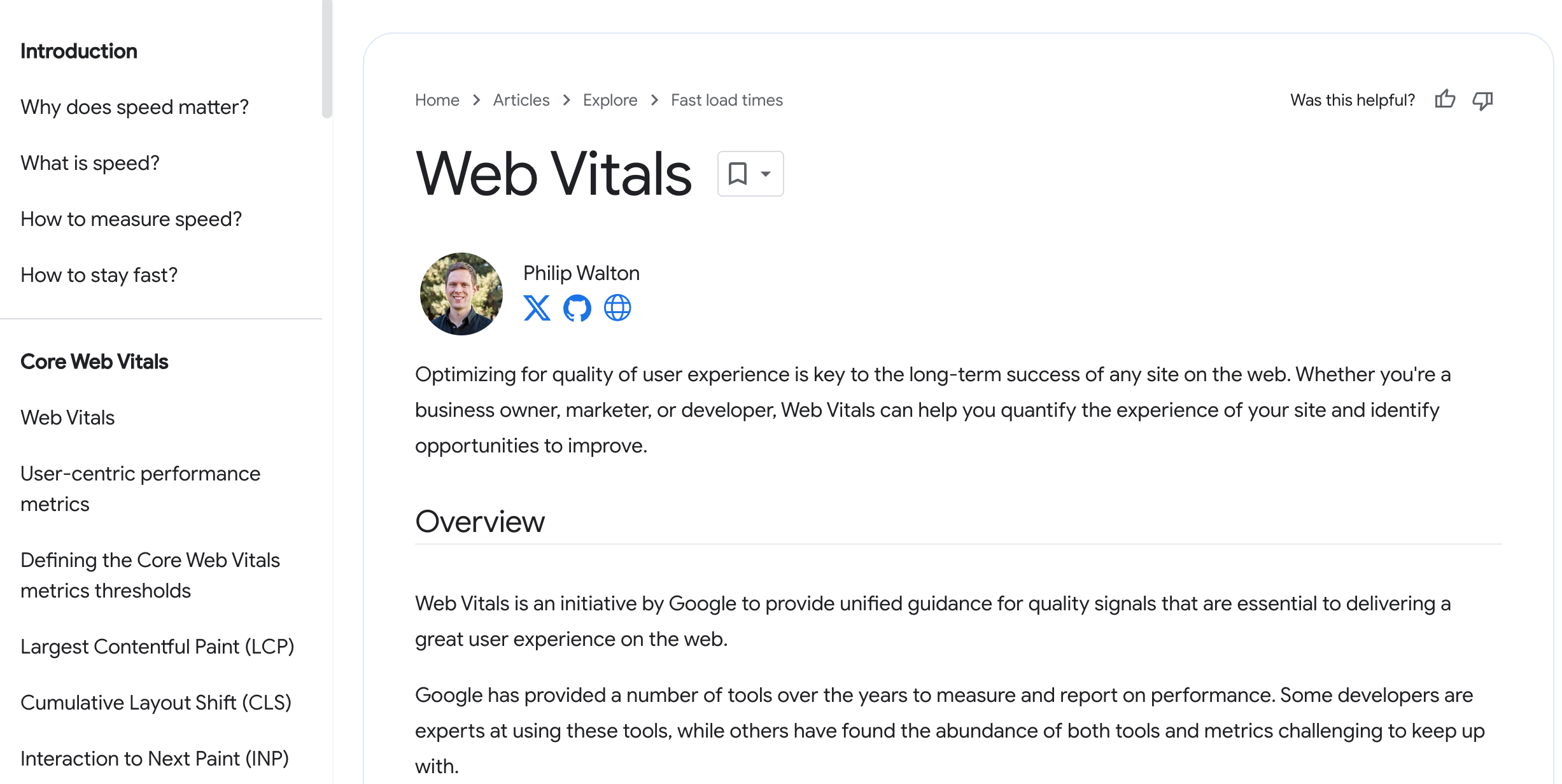Open Philip Walton's GitHub profile icon
This screenshot has height=784, width=1562.
(577, 308)
